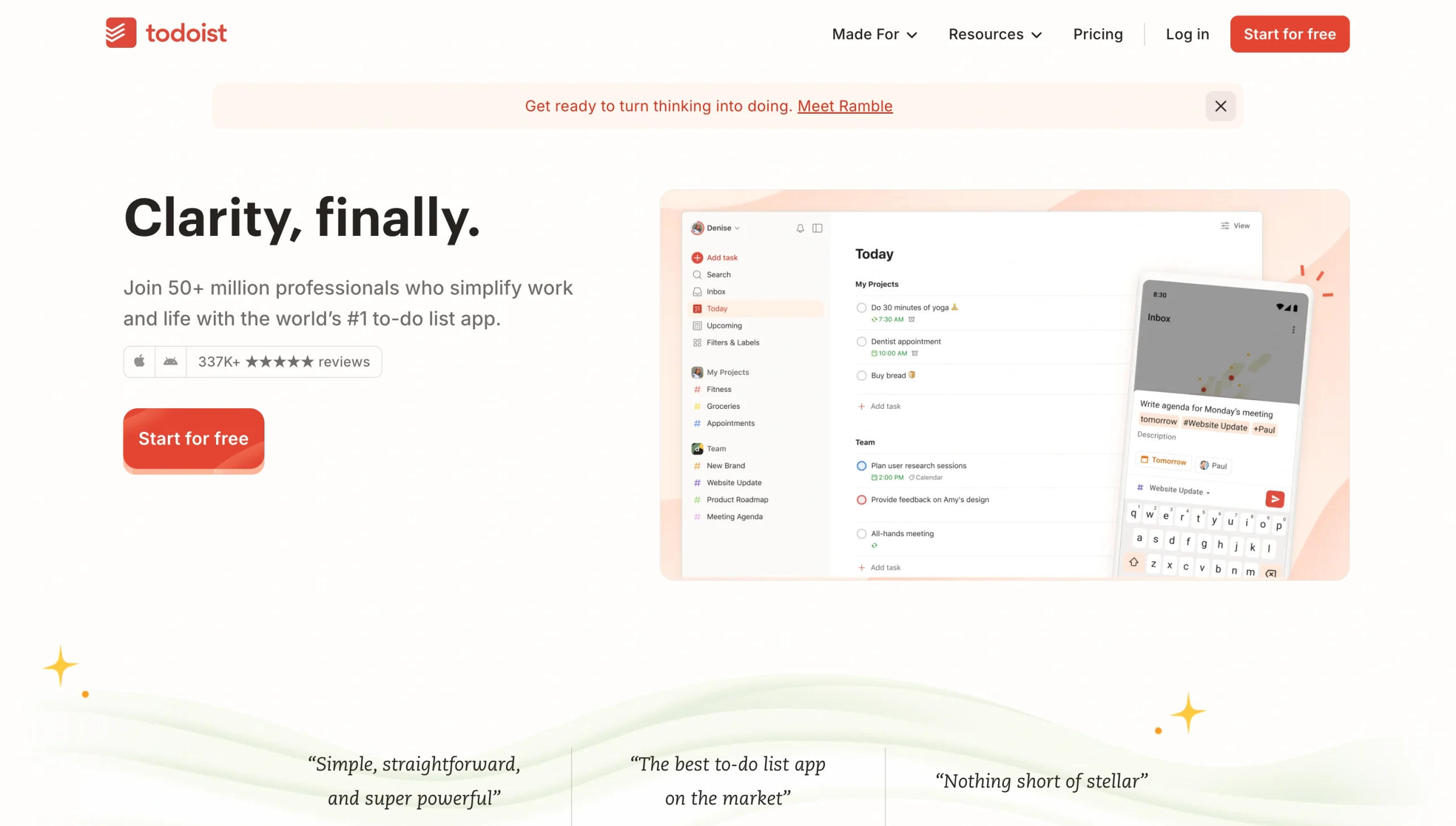Click the My Projects avatar icon
Screen dimensions: 1456x826
[x=697, y=372]
